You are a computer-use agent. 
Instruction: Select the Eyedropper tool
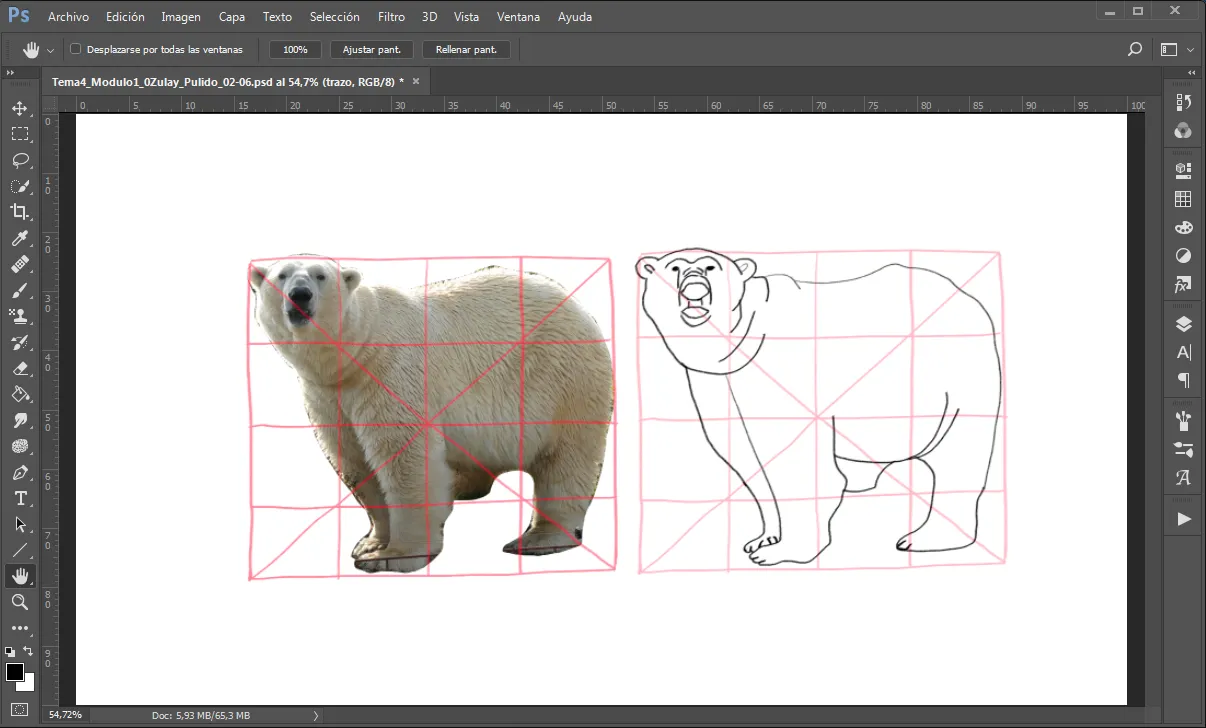(x=19, y=238)
